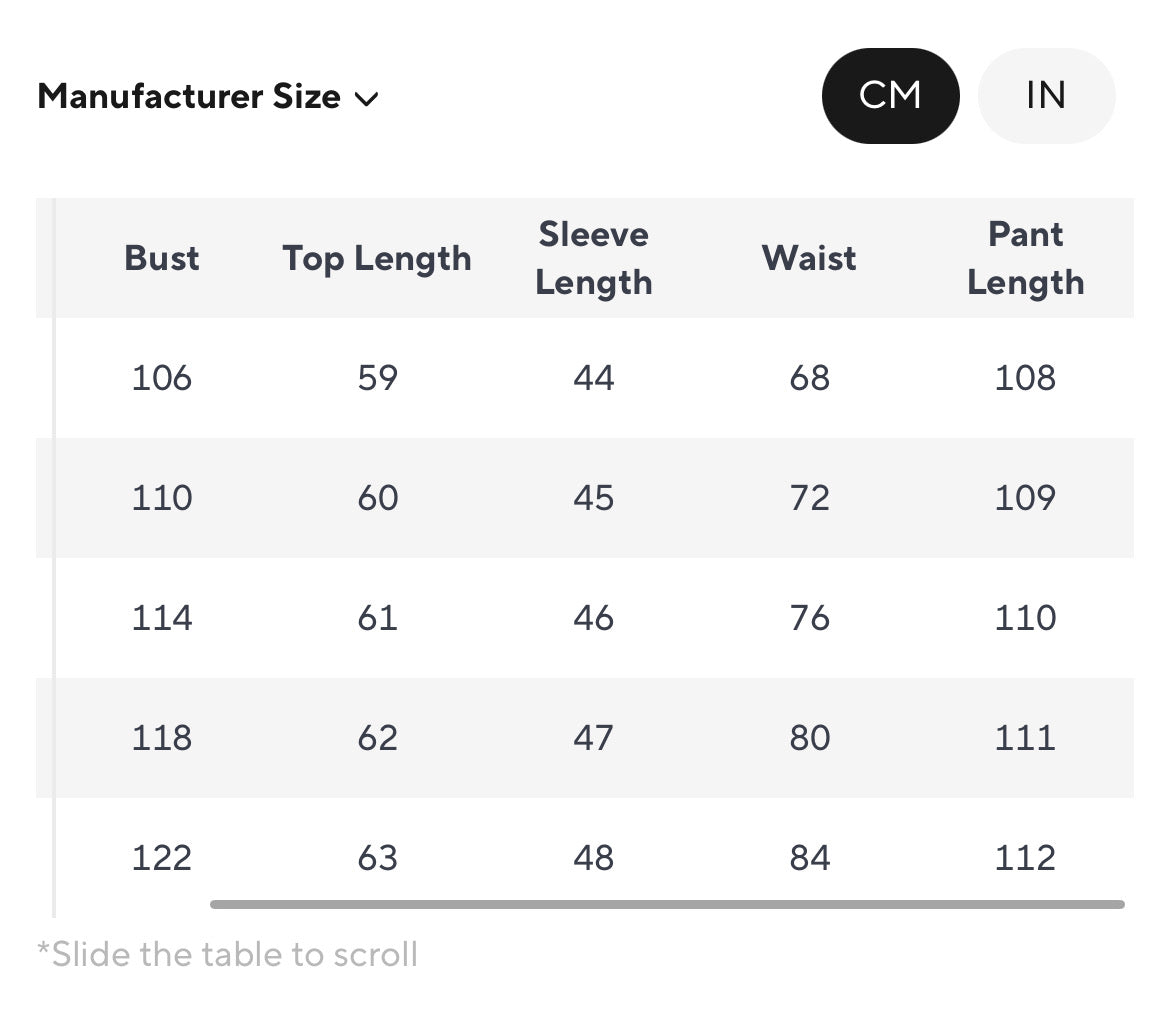Select the Top Length column header

click(377, 258)
